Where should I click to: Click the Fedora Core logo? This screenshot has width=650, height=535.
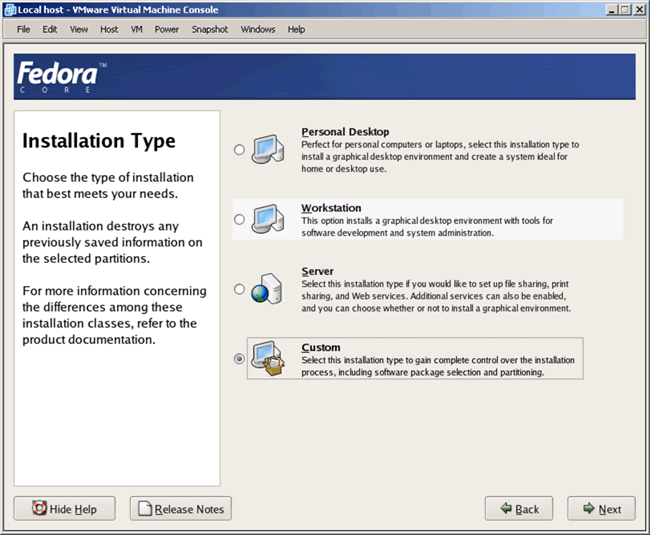[x=58, y=78]
